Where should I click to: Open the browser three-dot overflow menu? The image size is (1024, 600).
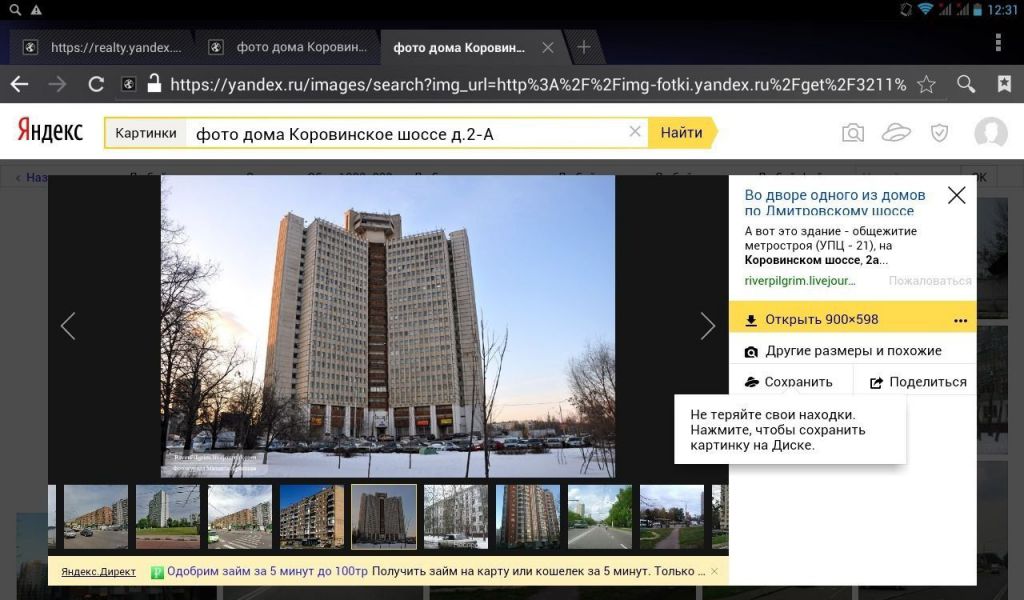[x=998, y=42]
